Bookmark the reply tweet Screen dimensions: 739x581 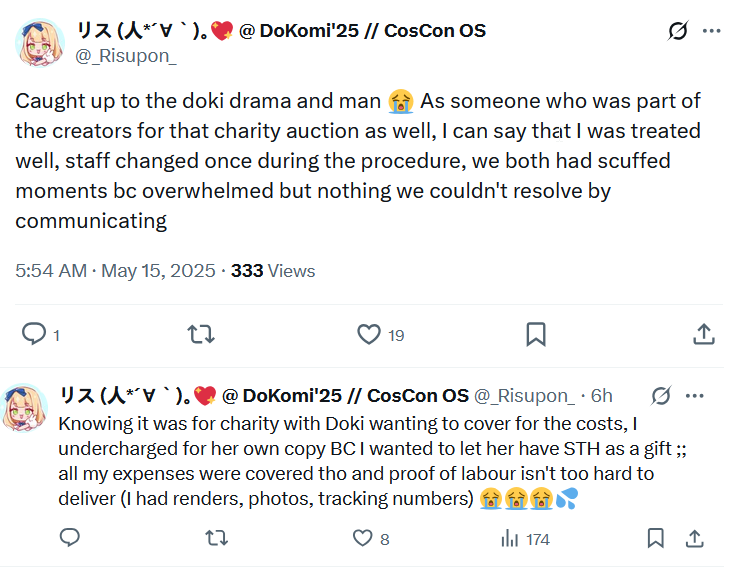click(656, 538)
